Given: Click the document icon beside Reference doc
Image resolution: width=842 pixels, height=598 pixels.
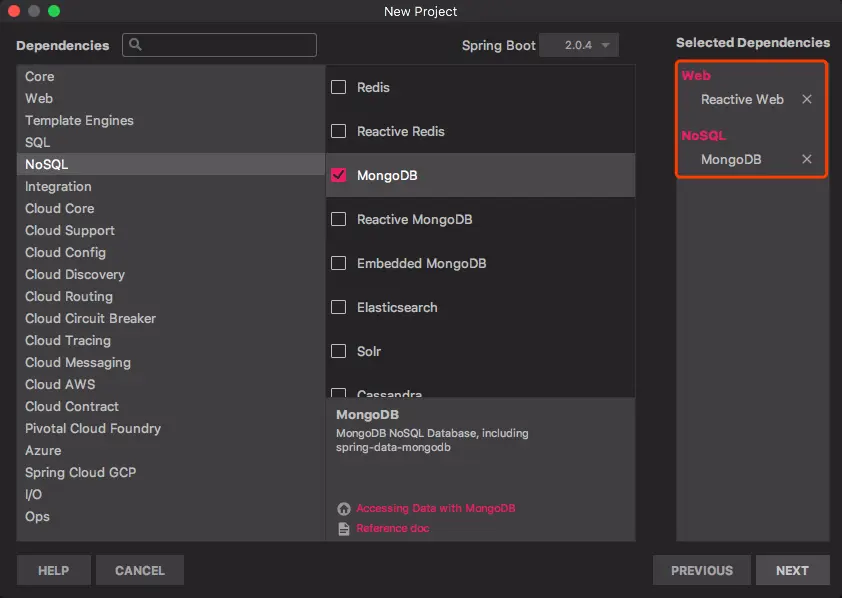Looking at the screenshot, I should tap(344, 529).
